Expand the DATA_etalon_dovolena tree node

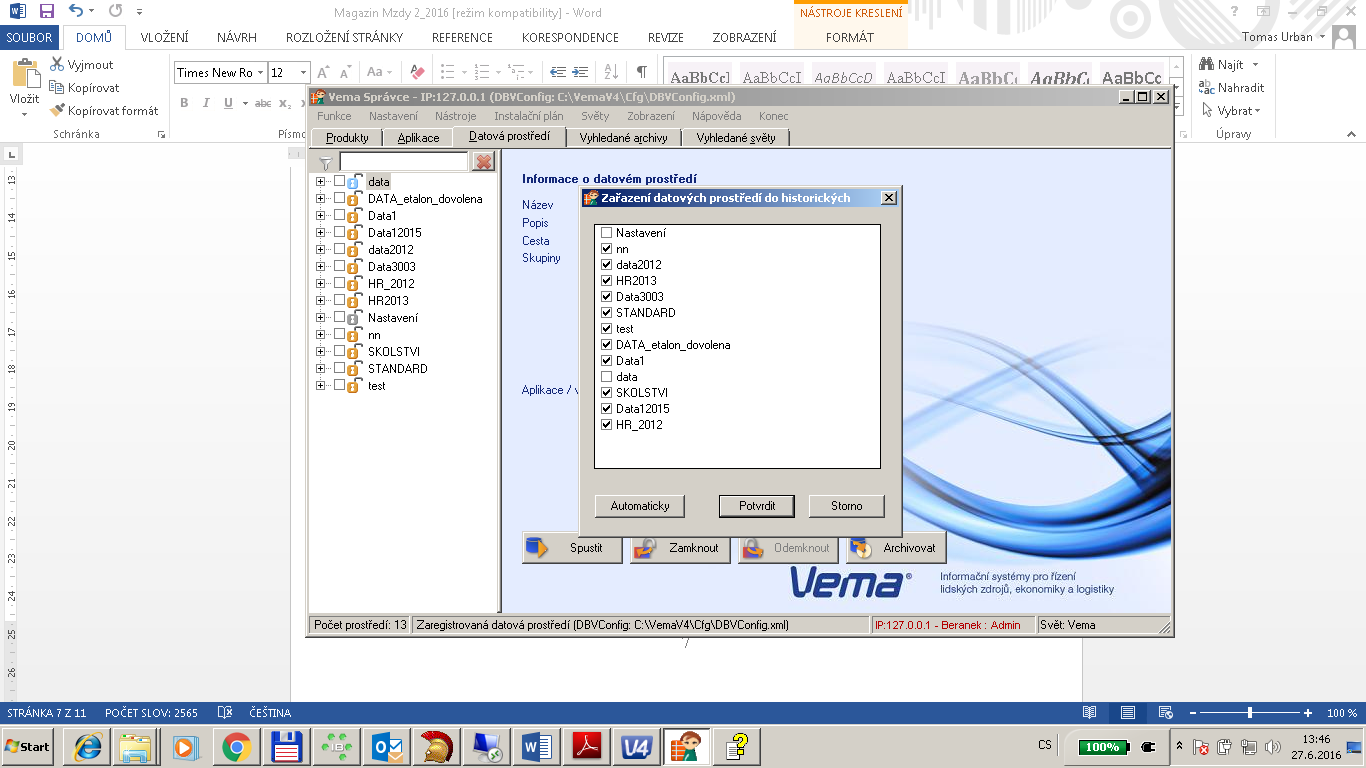point(321,198)
